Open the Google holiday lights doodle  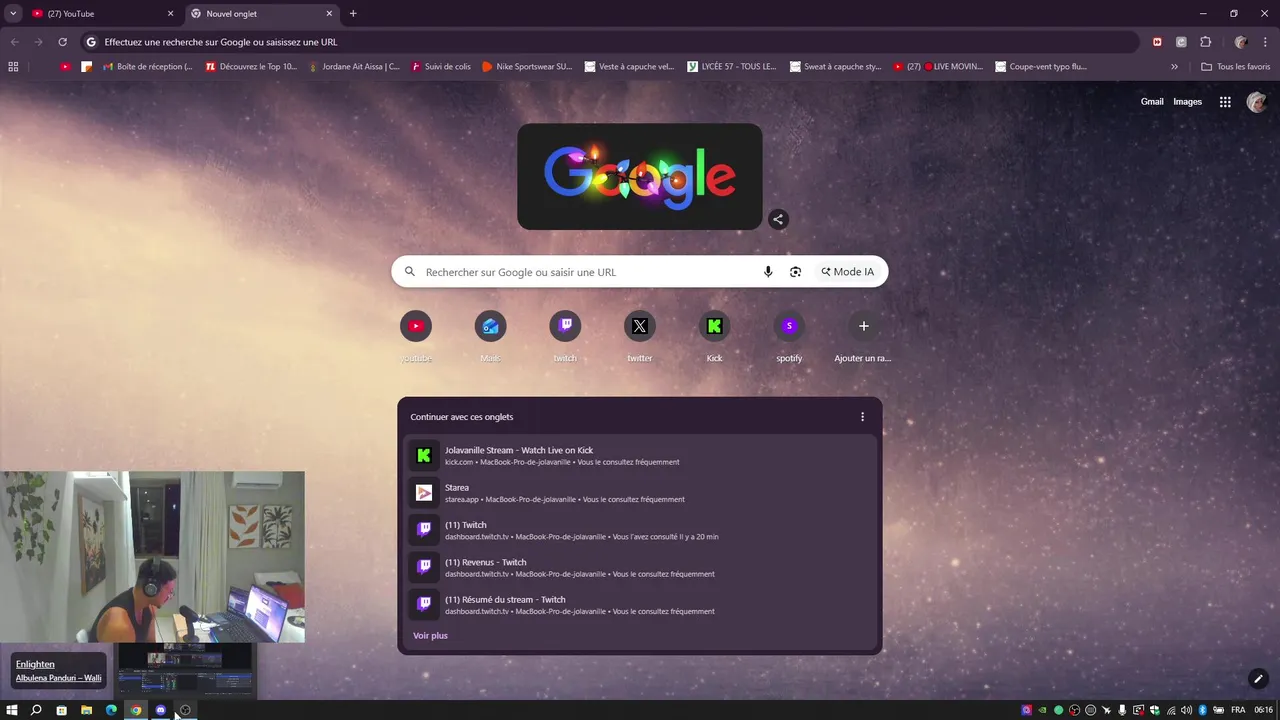coord(640,177)
